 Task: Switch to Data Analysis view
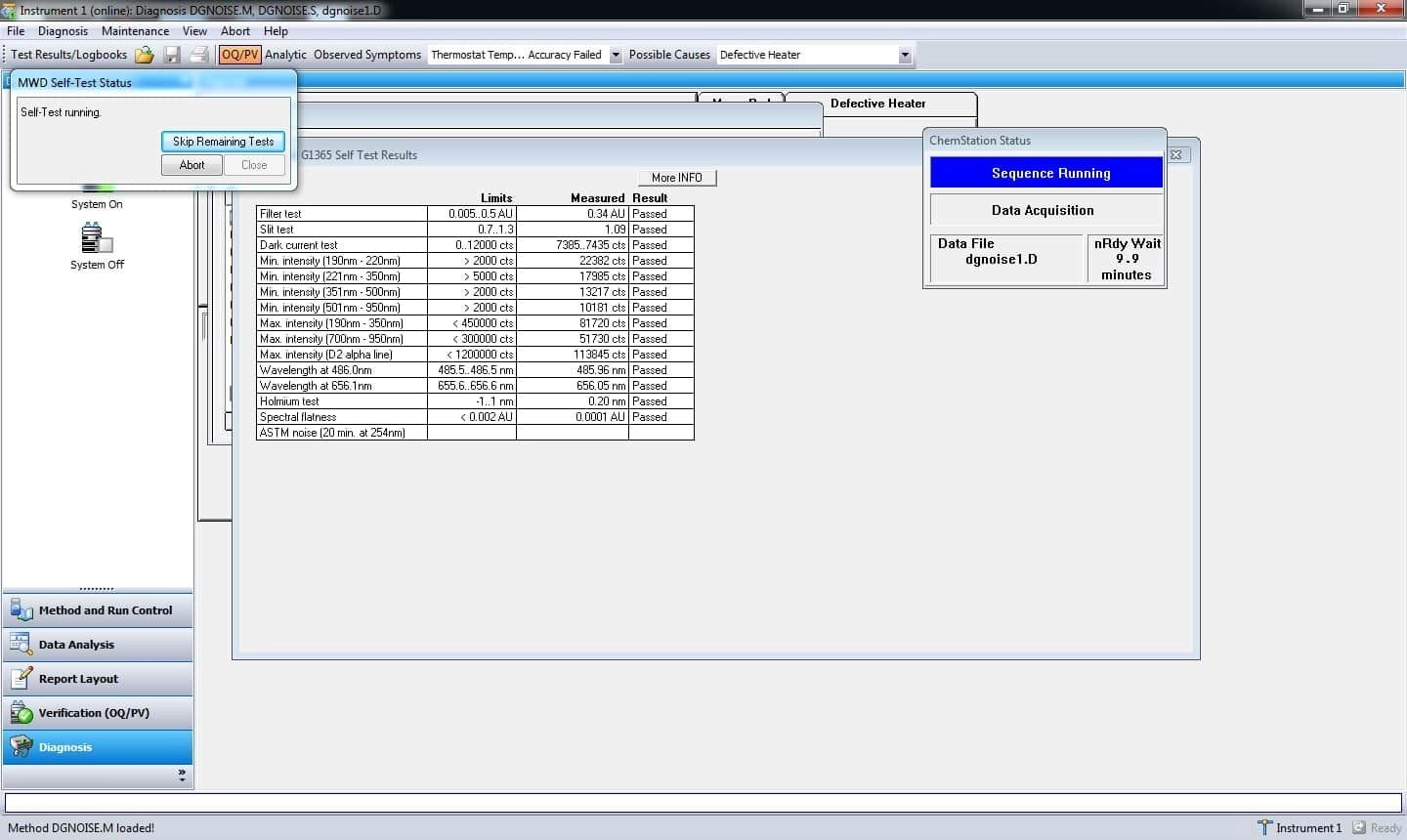(98, 645)
